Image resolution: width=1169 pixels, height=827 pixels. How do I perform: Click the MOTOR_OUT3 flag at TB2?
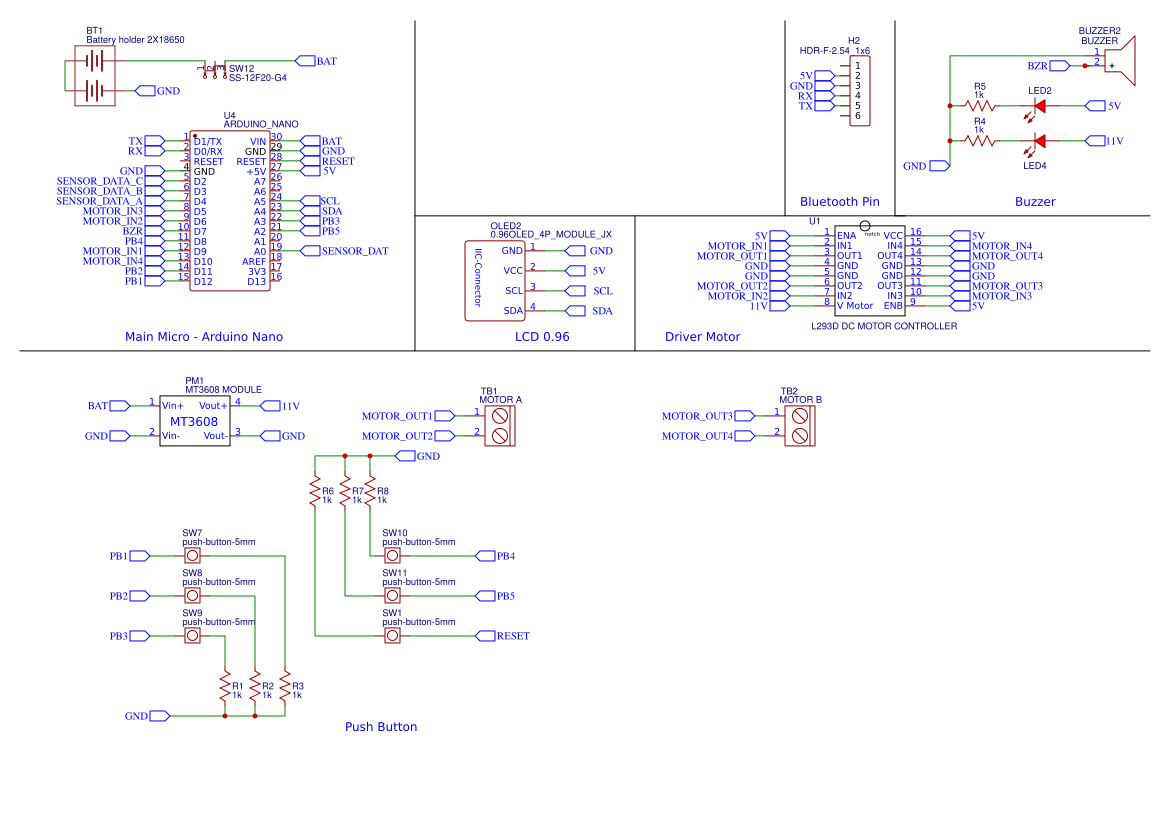pos(708,416)
